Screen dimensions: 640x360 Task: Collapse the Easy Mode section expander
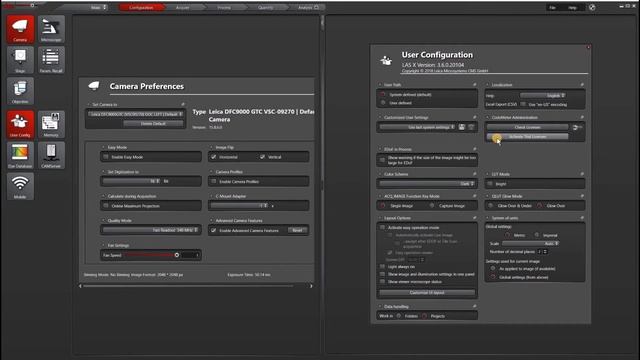(103, 147)
